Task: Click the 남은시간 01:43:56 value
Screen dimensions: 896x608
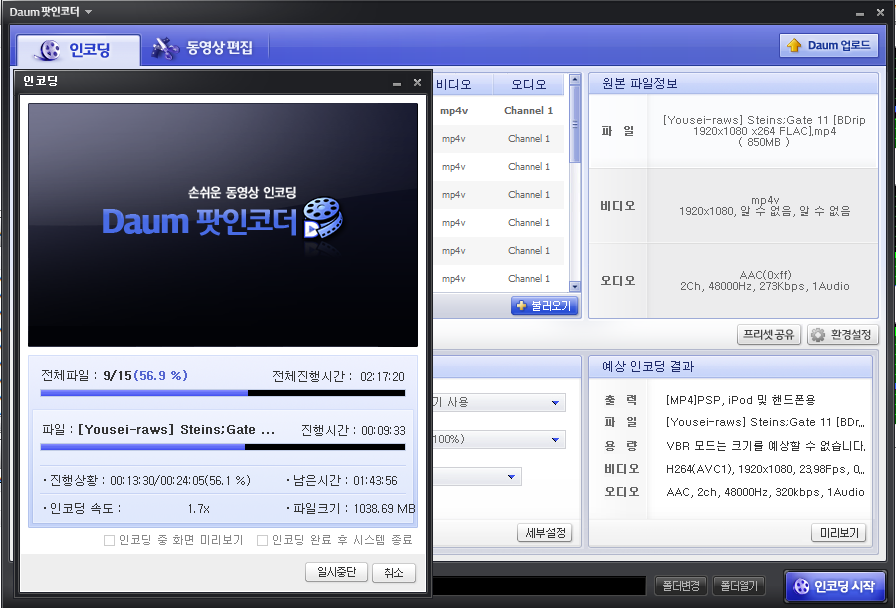Action: (x=375, y=481)
